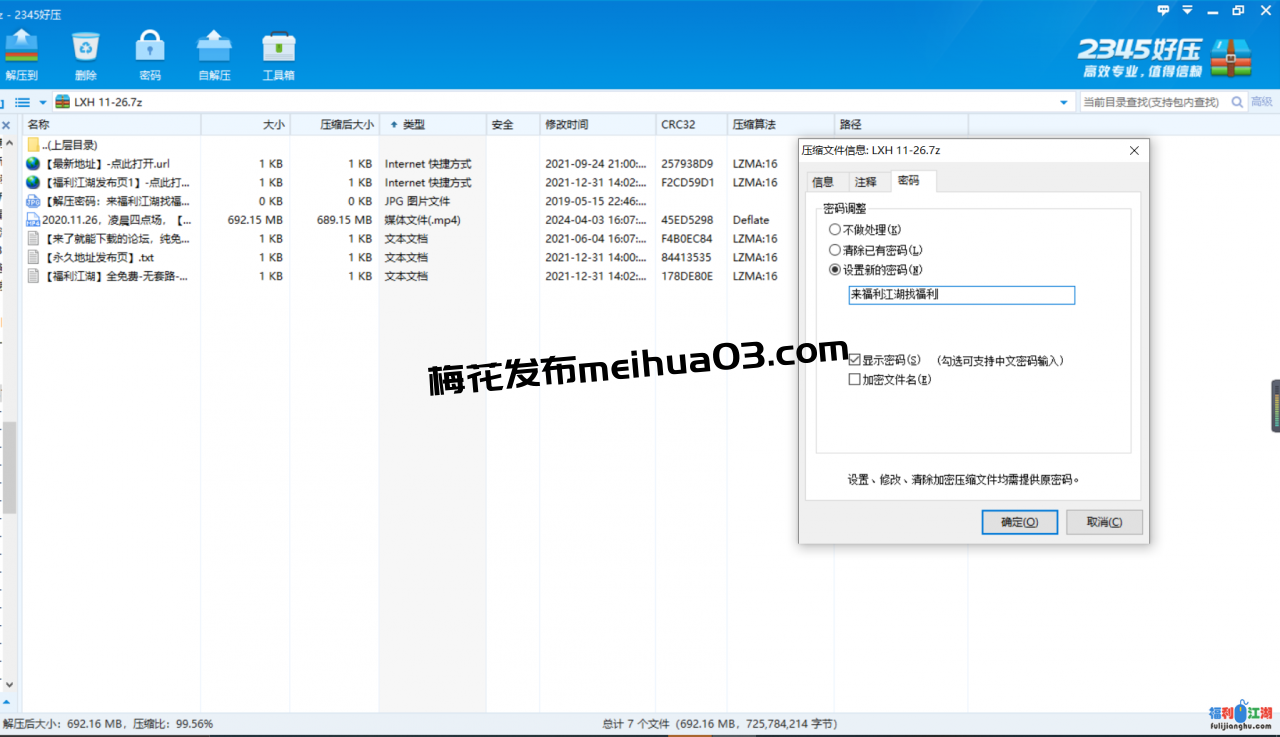Viewport: 1280px width, 737px height.
Task: Click the archive icon beside LXH 11-26.7z path
Action: (63, 102)
